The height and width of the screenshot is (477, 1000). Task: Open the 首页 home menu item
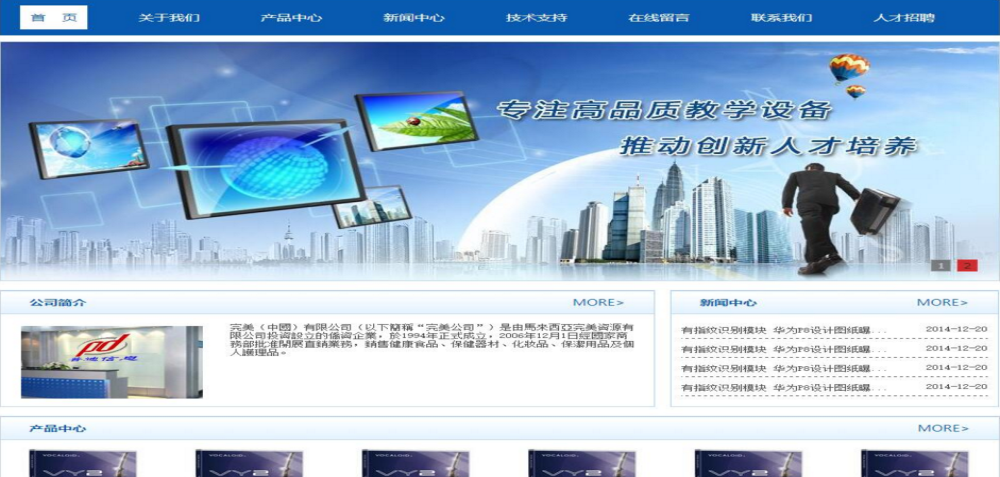point(53,17)
